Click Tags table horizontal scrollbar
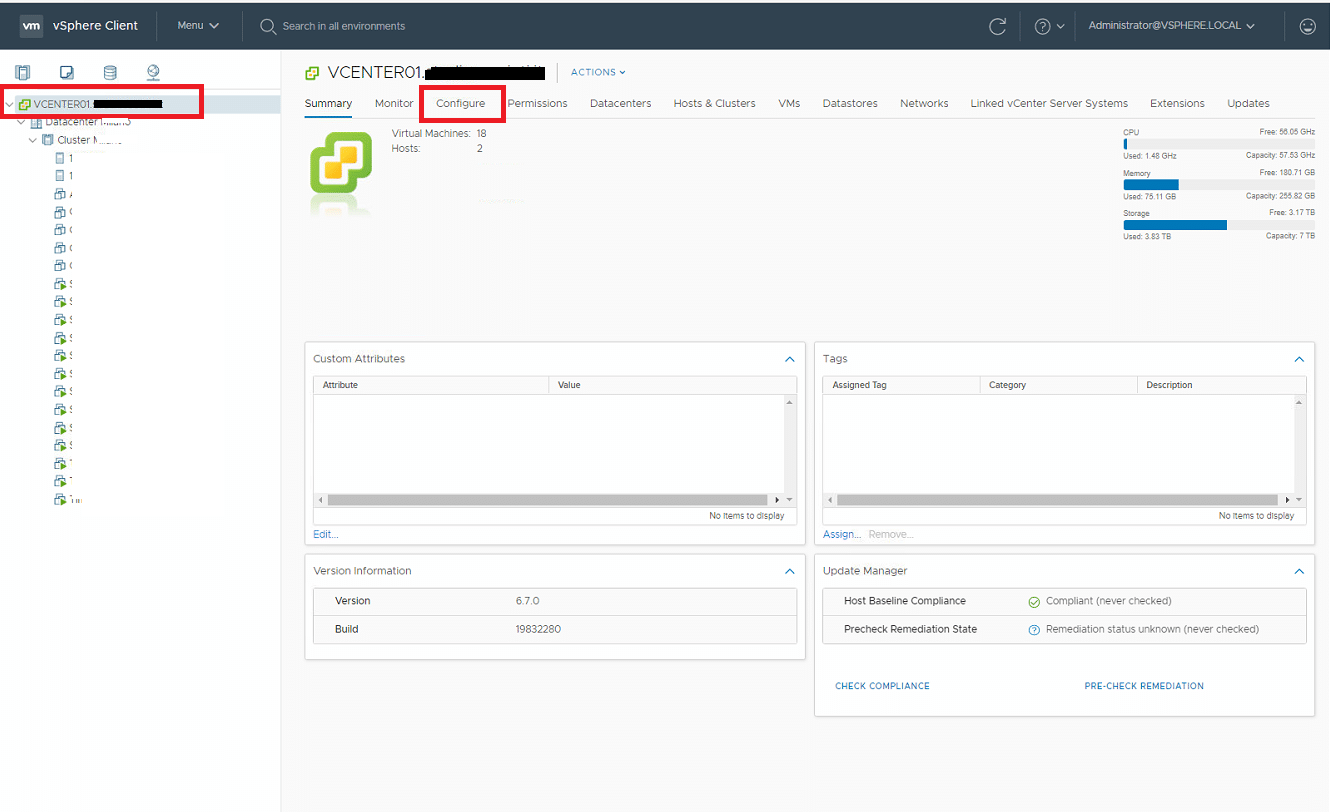1330x812 pixels. pos(1058,500)
